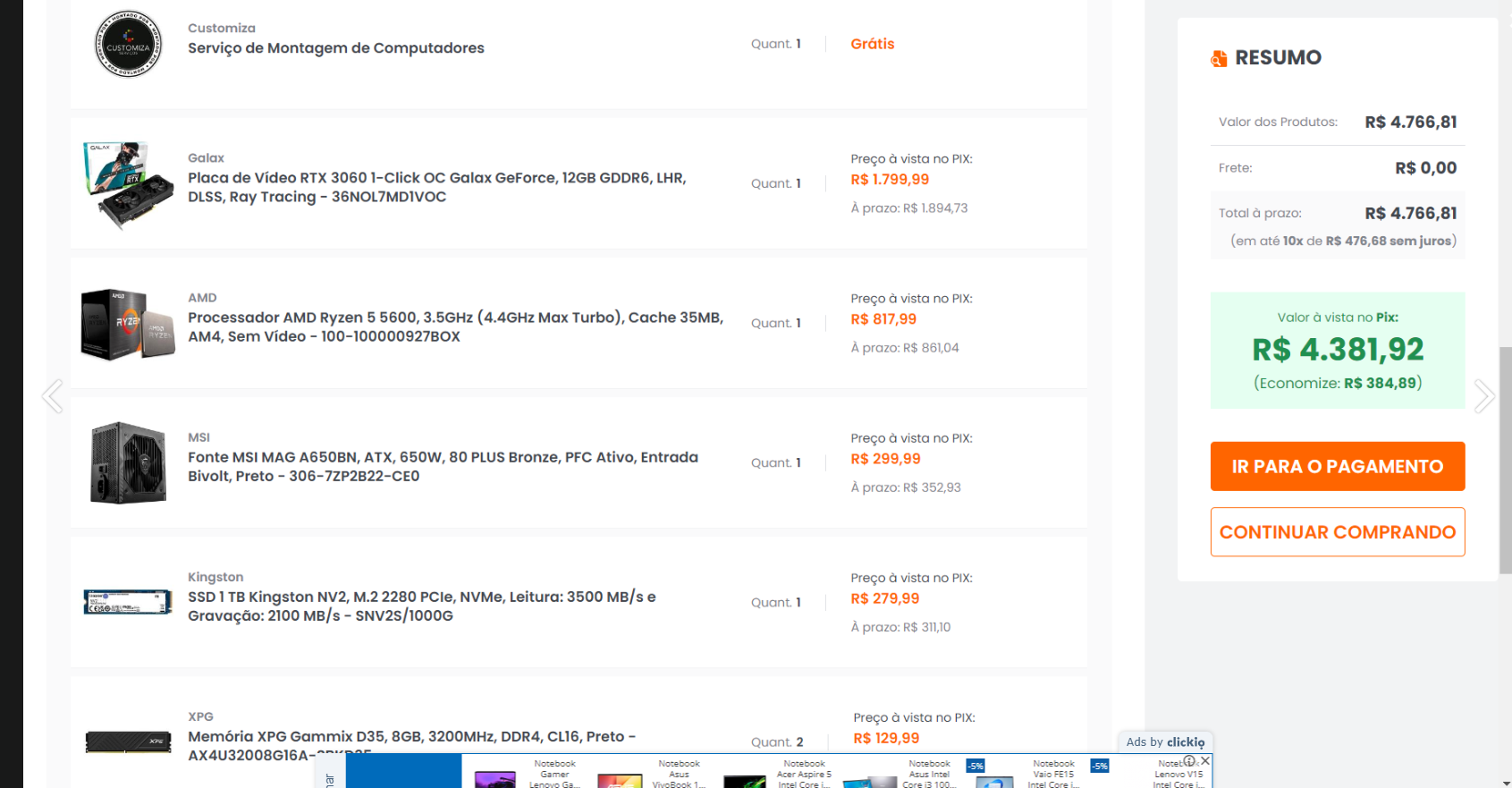Image resolution: width=1512 pixels, height=788 pixels.
Task: Open the Notebook Gamer Lenovo ad
Action: pos(554,774)
